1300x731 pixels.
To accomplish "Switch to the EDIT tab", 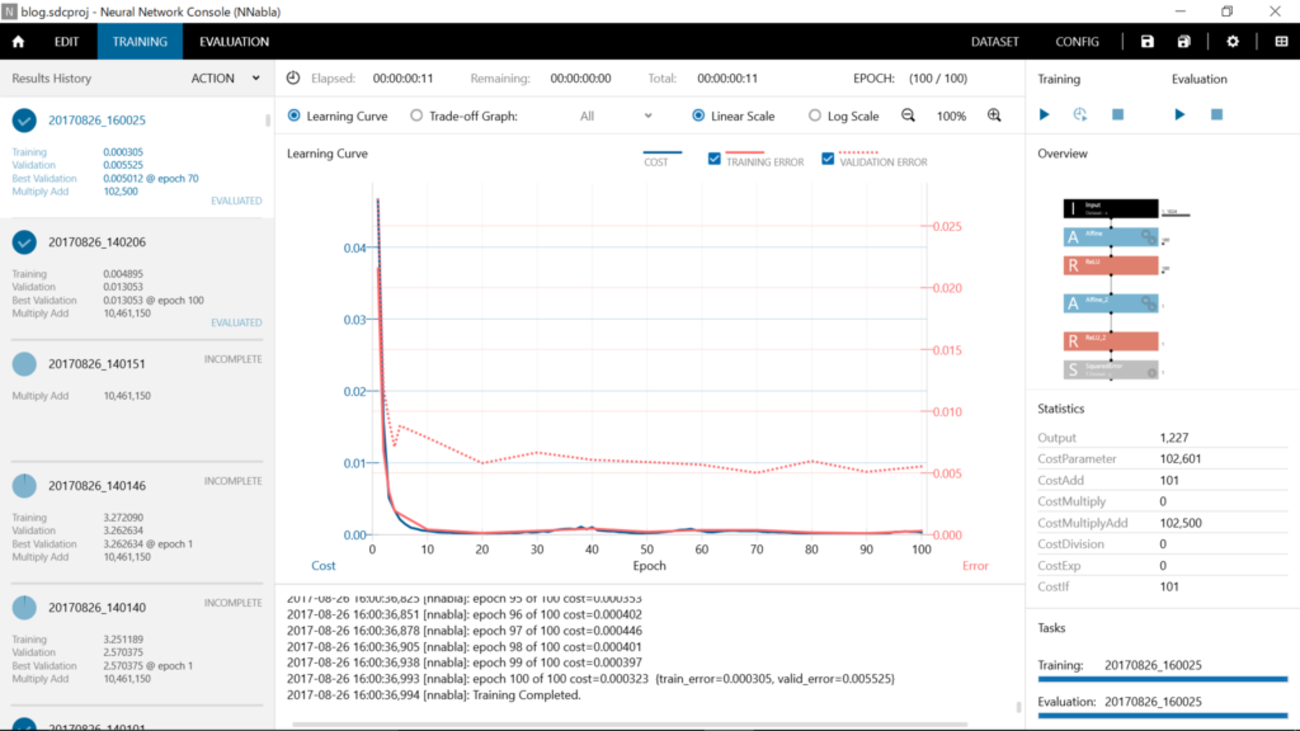I will click(x=66, y=42).
